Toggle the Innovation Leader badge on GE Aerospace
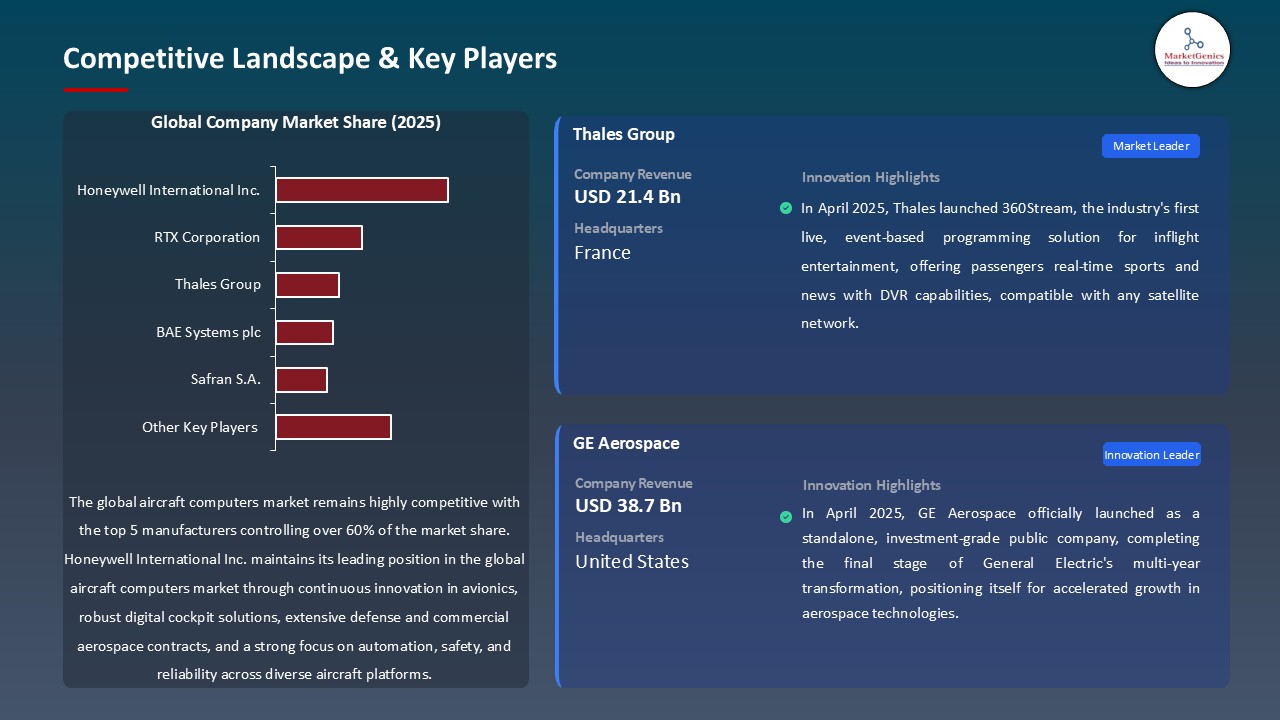 click(1151, 453)
